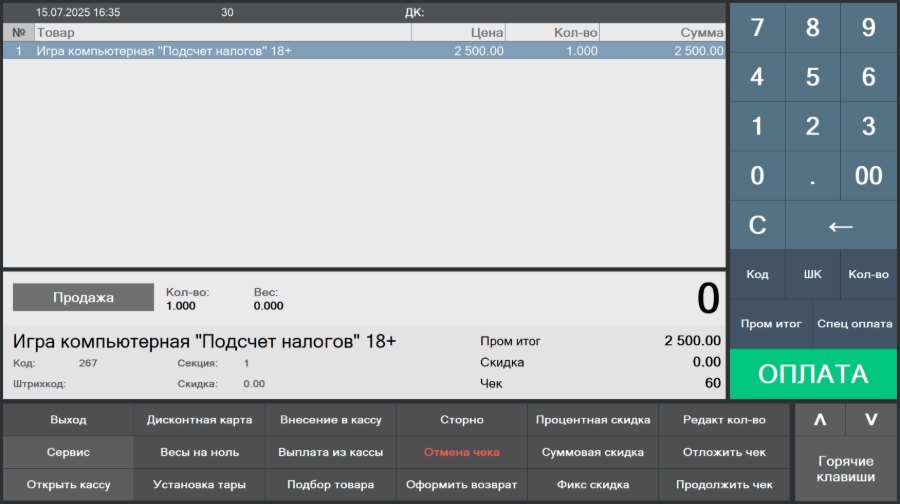This screenshot has width=900, height=504.
Task: Click the Чек number 60
Action: click(713, 383)
